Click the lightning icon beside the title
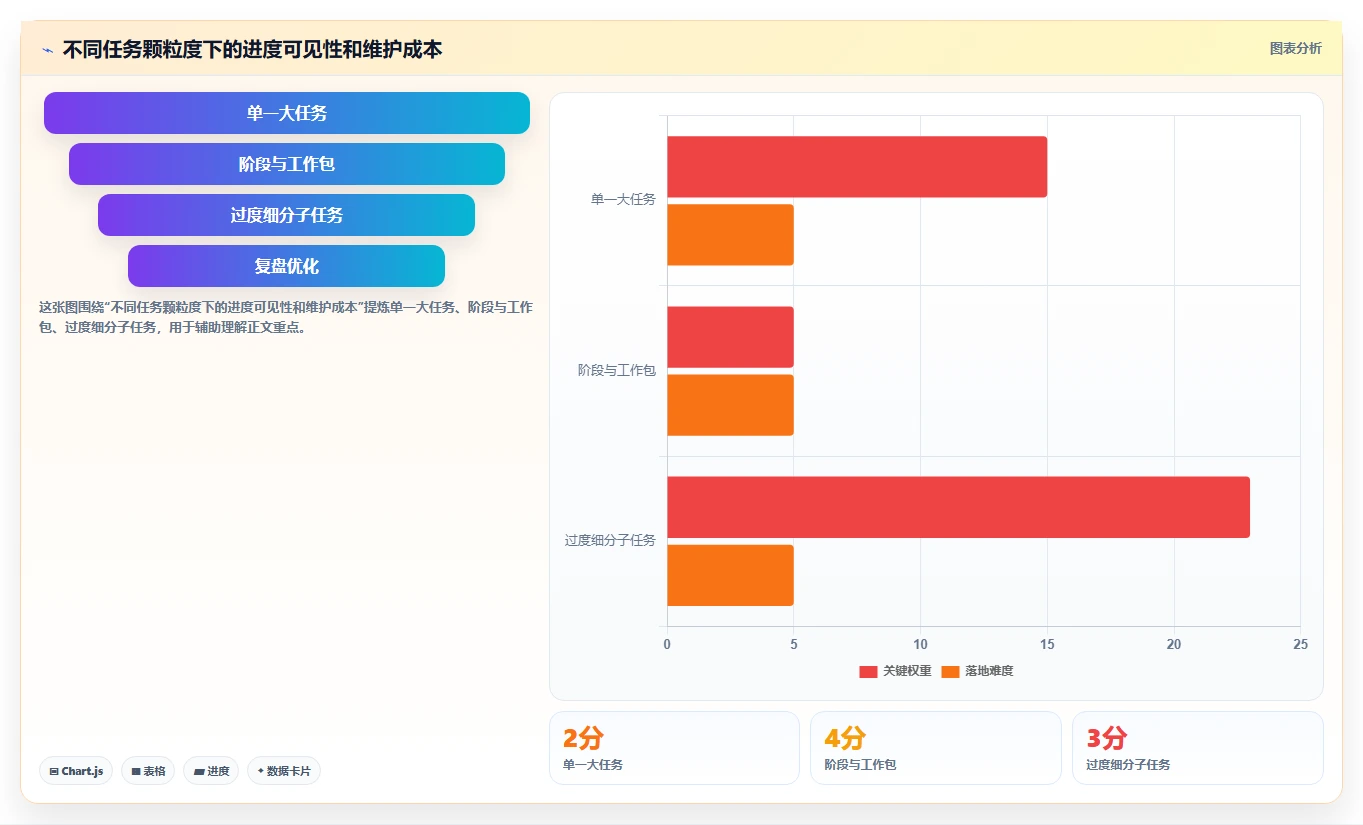Image resolution: width=1363 pixels, height=825 pixels. click(47, 49)
